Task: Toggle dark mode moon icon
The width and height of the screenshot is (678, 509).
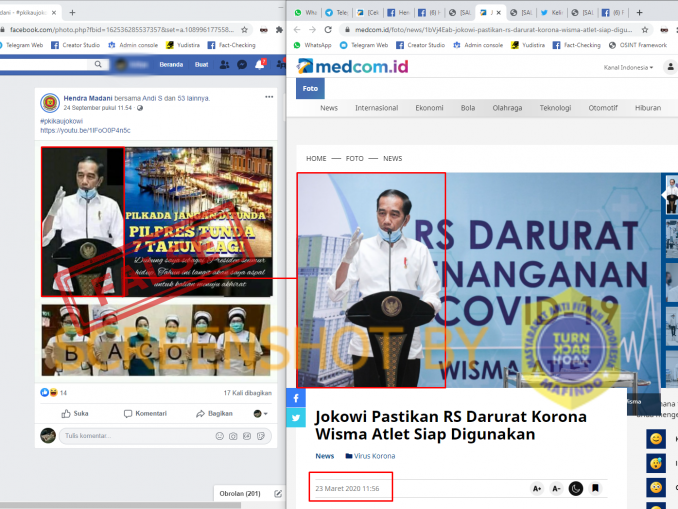Action: coord(576,489)
